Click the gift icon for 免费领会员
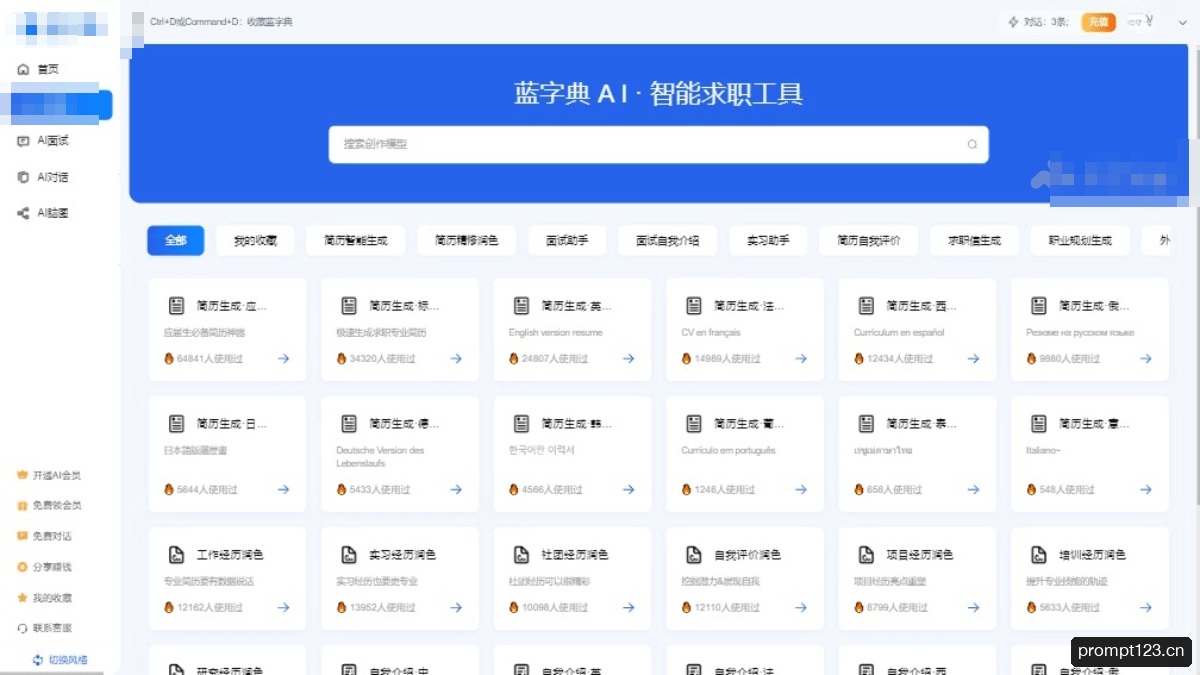The height and width of the screenshot is (675, 1200). [x=22, y=506]
